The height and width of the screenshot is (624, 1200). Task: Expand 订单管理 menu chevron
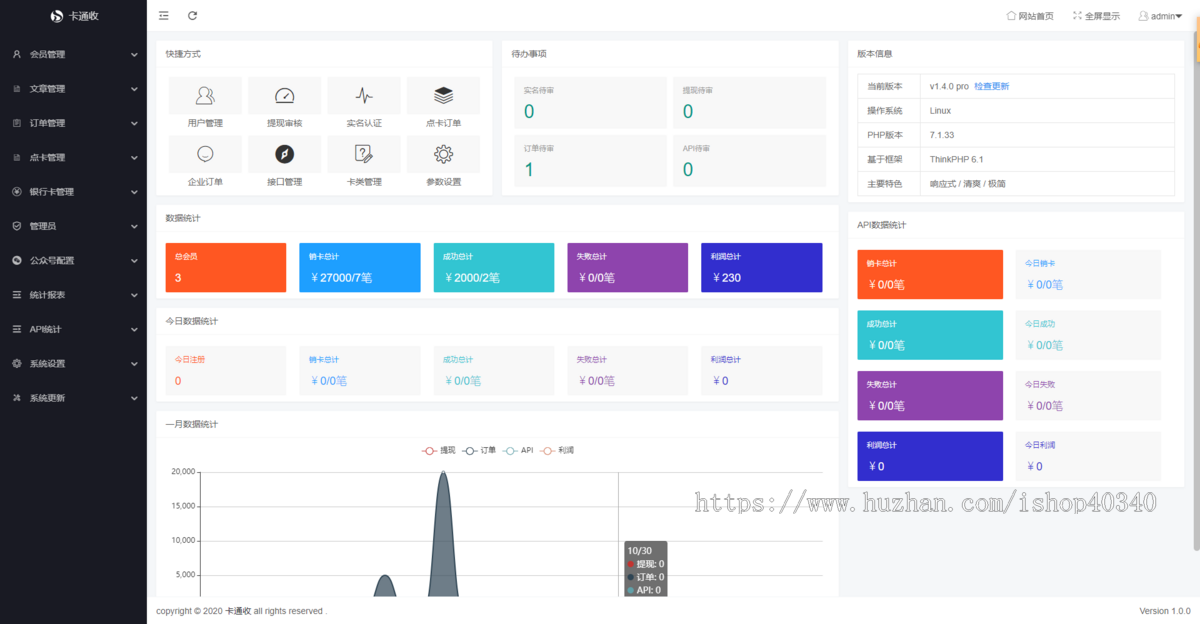coord(134,123)
